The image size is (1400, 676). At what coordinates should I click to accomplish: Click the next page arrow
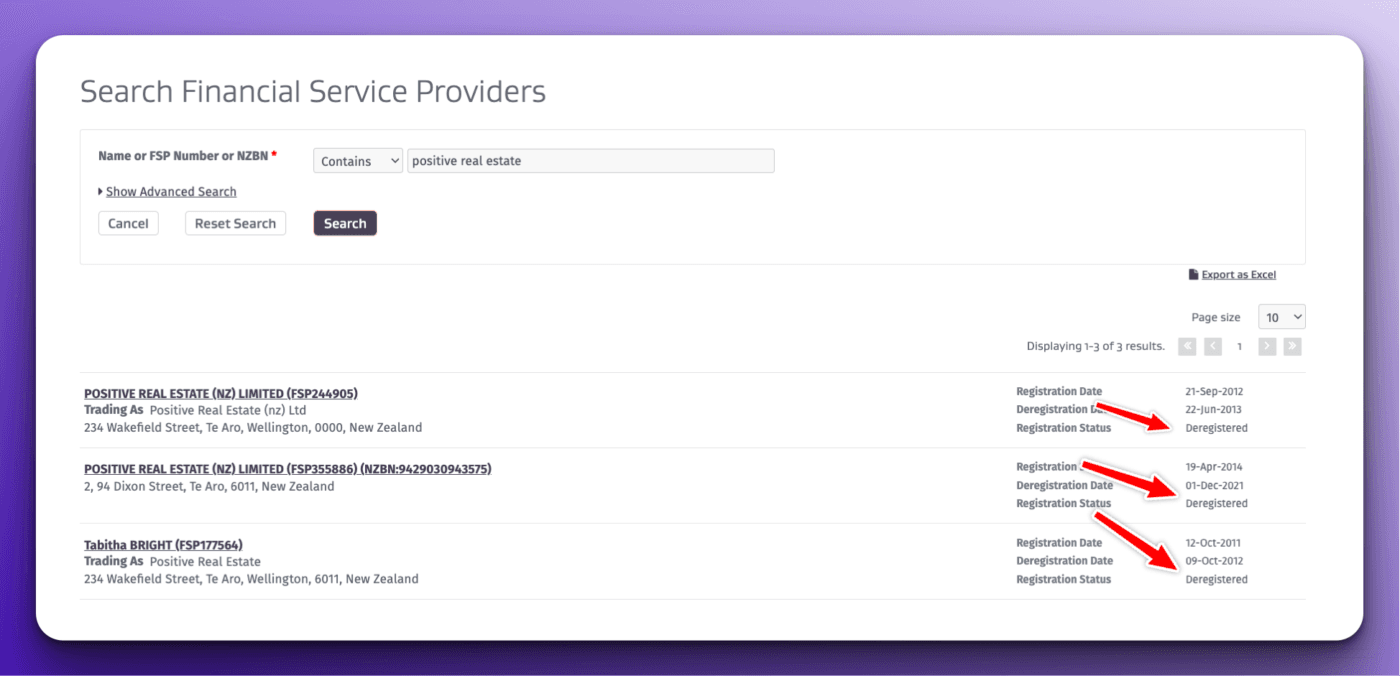[1267, 346]
